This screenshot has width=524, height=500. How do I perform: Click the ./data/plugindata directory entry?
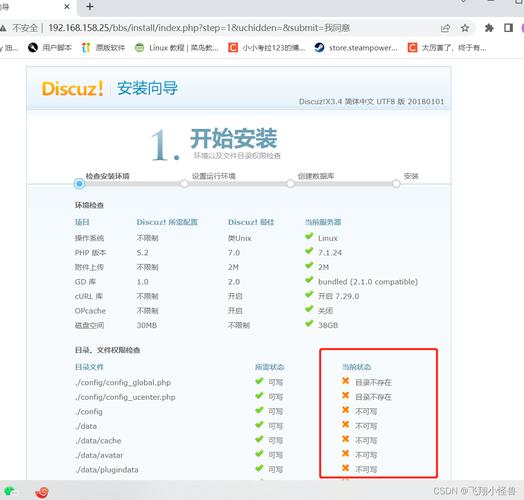click(x=107, y=470)
